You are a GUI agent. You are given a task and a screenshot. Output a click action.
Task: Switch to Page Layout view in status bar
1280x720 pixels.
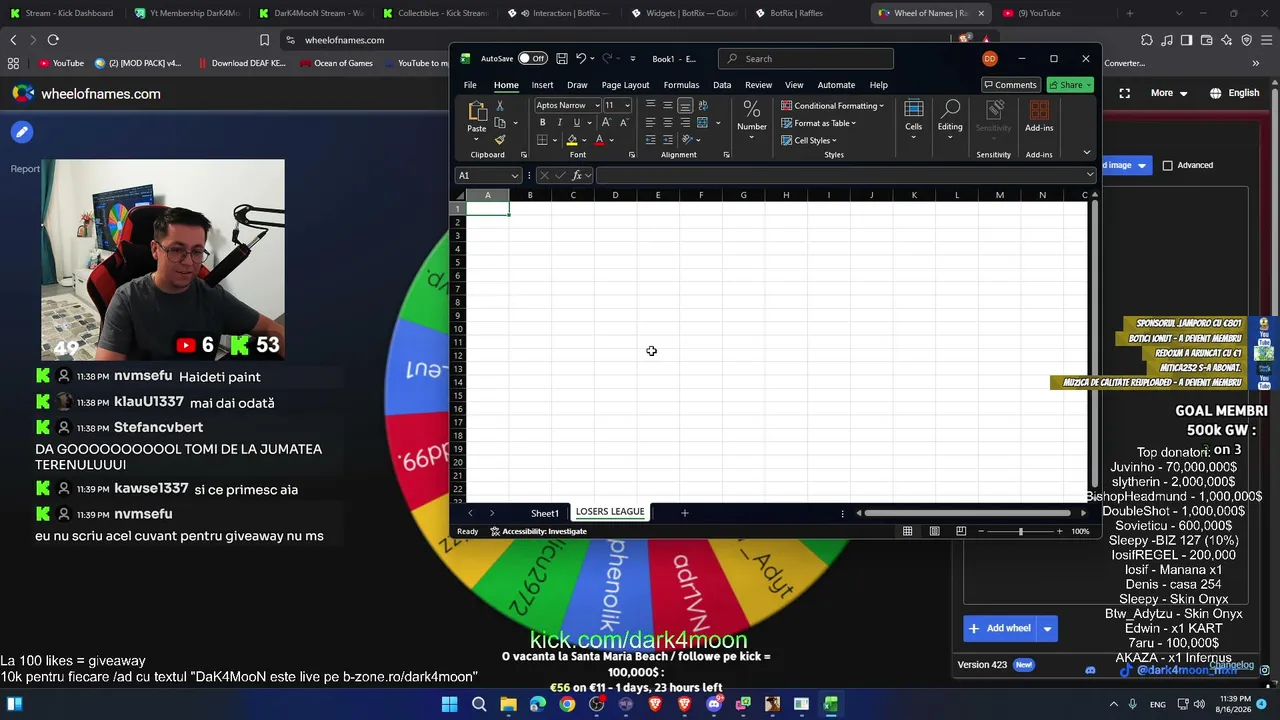pos(934,531)
